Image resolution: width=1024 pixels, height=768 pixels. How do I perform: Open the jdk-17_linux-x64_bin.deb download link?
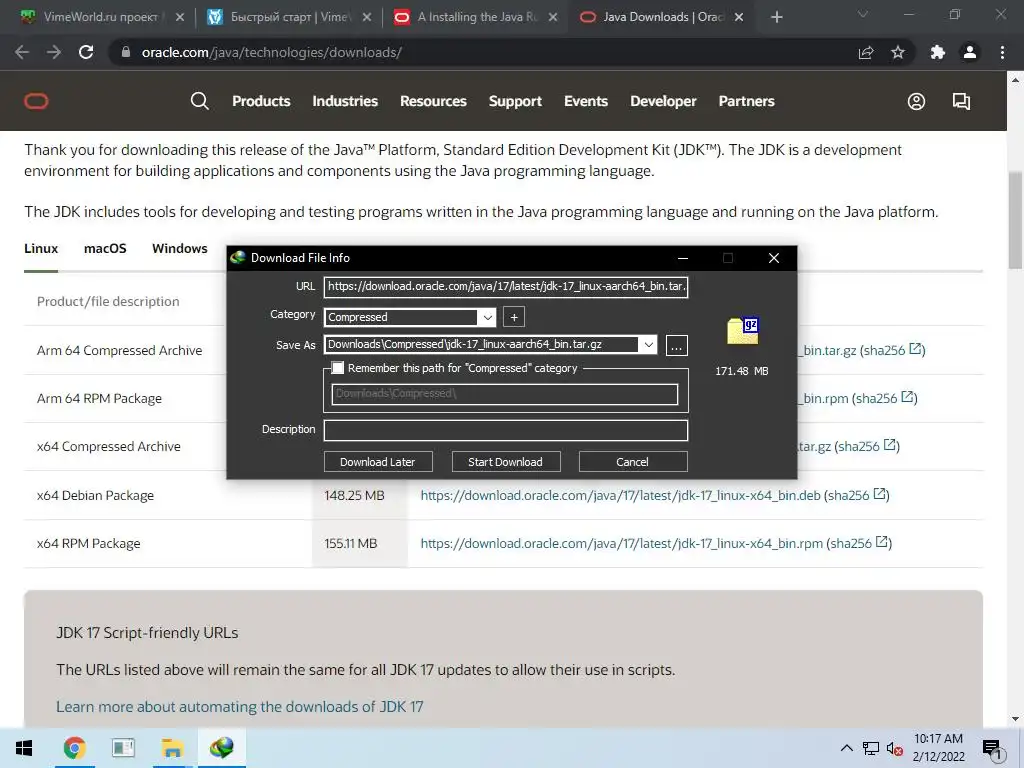point(620,495)
